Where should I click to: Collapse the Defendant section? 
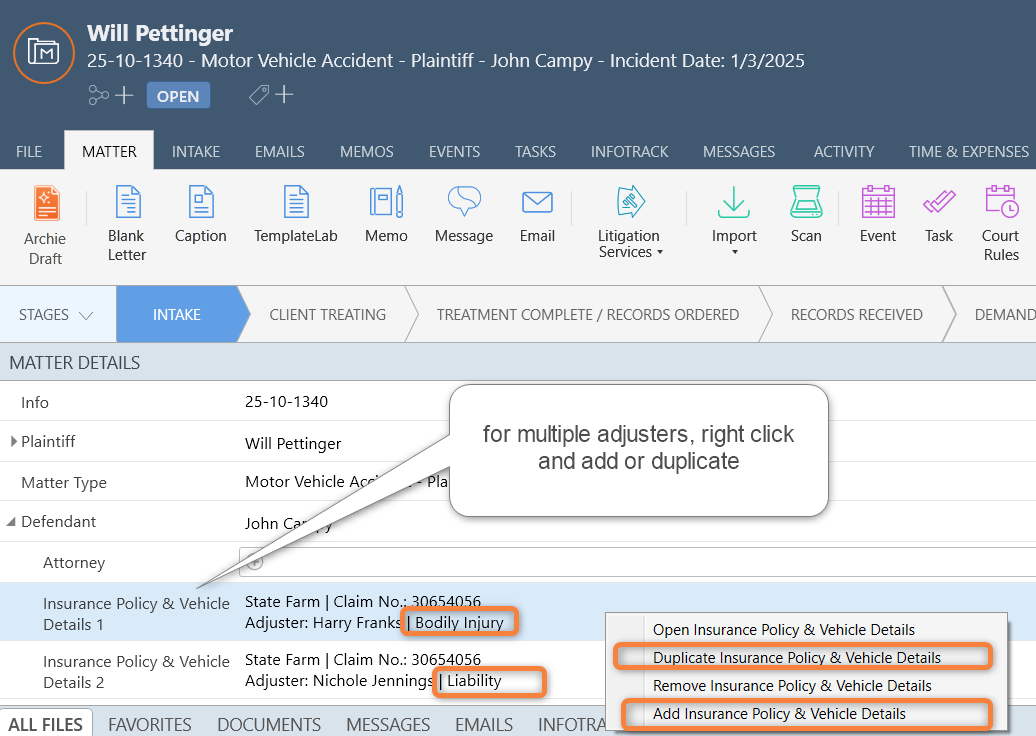click(x=13, y=522)
